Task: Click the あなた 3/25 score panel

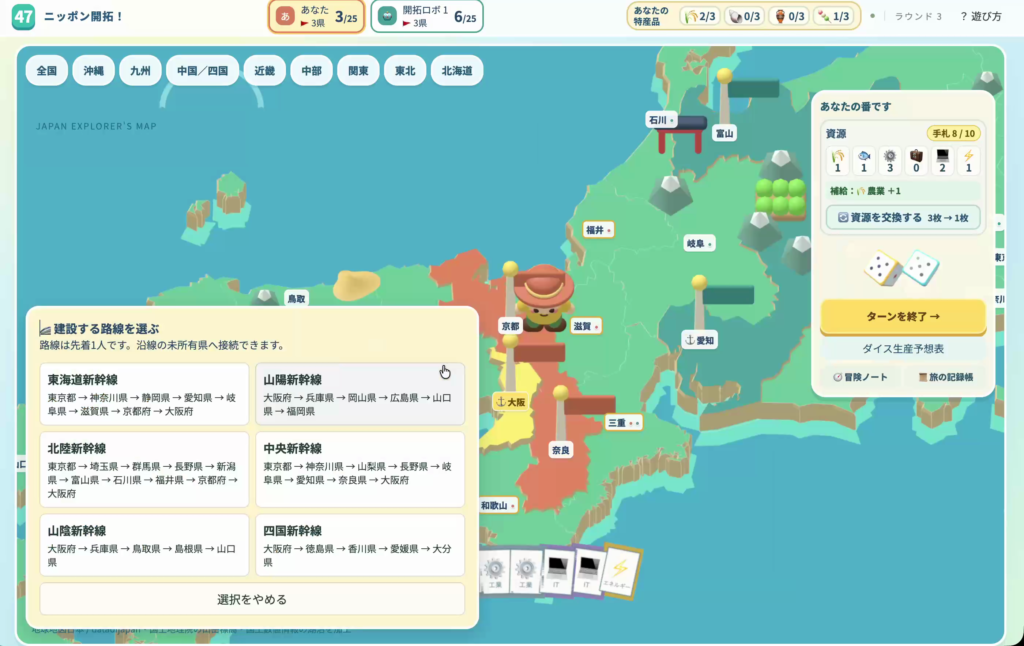Action: (315, 16)
